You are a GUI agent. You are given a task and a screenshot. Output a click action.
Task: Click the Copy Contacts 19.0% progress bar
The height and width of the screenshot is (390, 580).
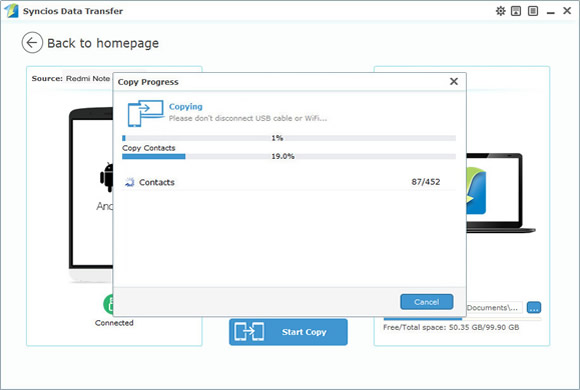(289, 157)
